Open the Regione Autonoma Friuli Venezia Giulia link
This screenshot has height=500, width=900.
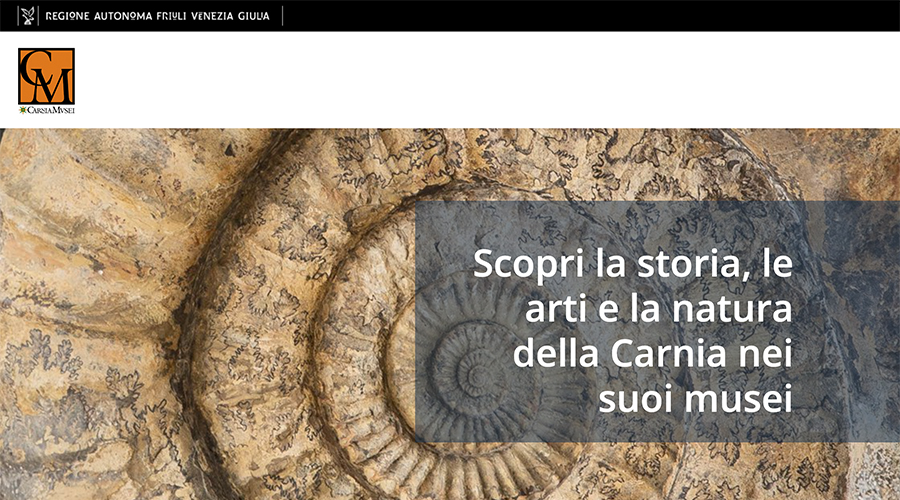click(157, 16)
